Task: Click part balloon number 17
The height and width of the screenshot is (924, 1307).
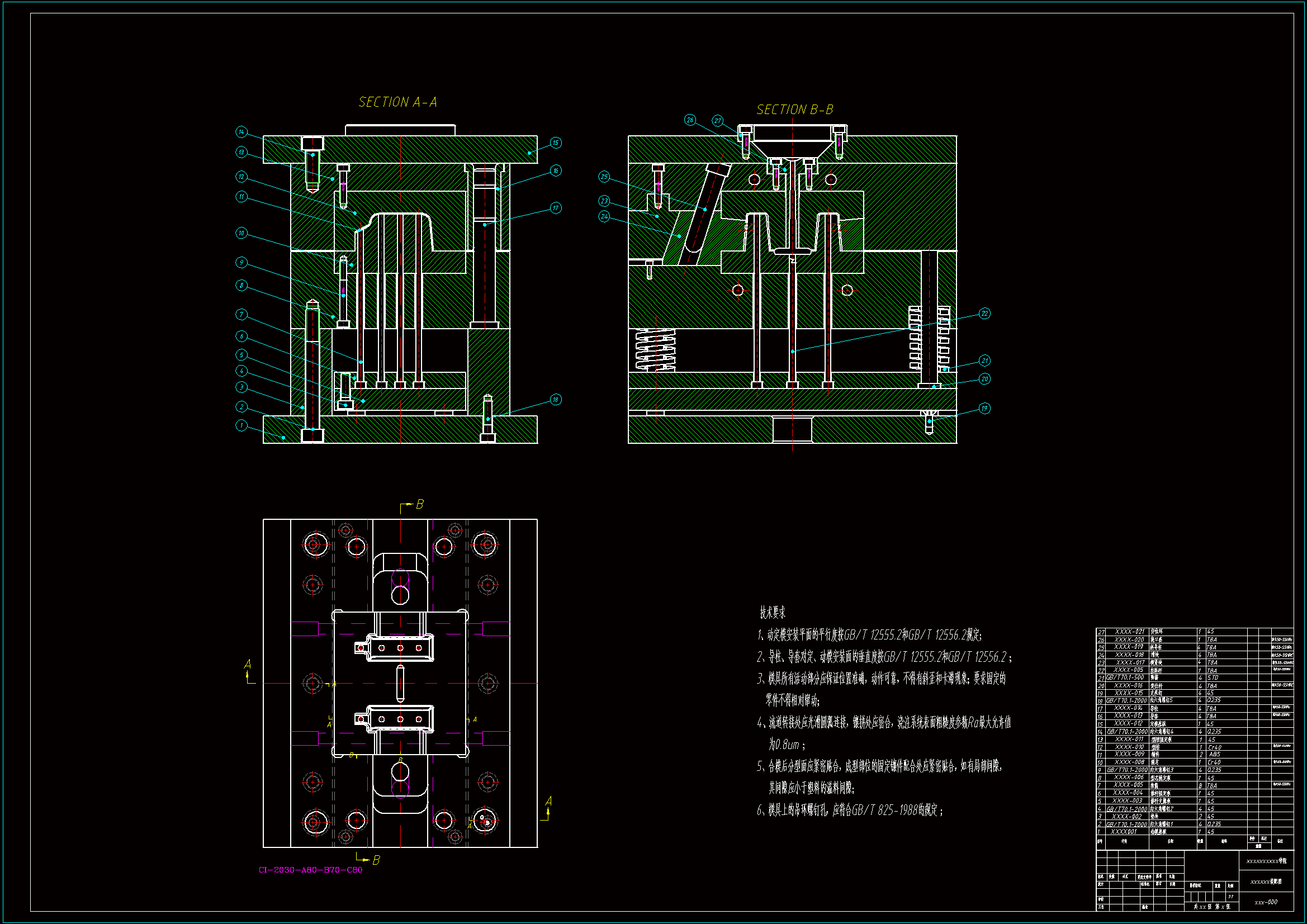Action: pyautogui.click(x=556, y=209)
